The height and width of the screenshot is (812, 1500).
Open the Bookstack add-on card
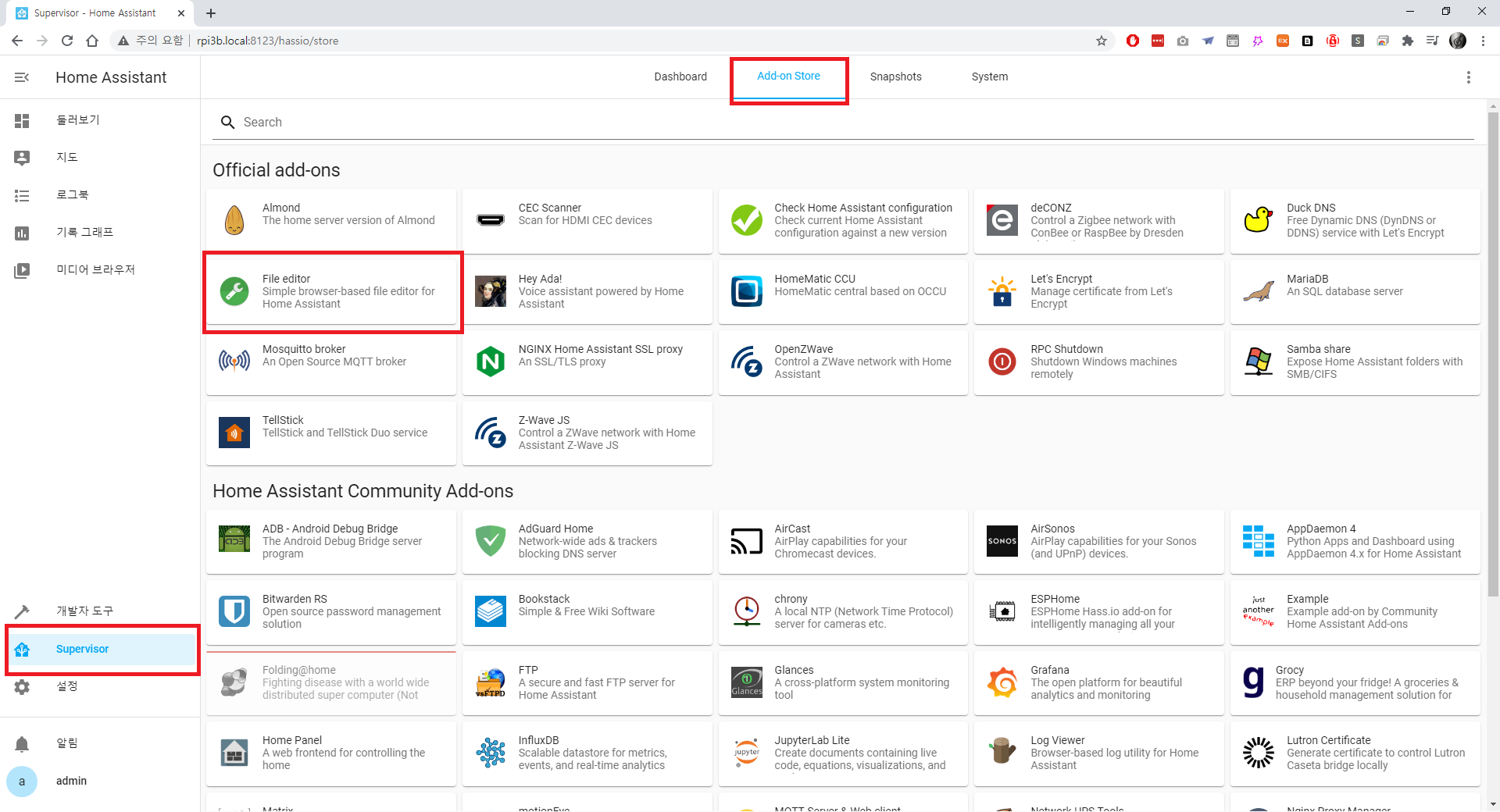[587, 612]
